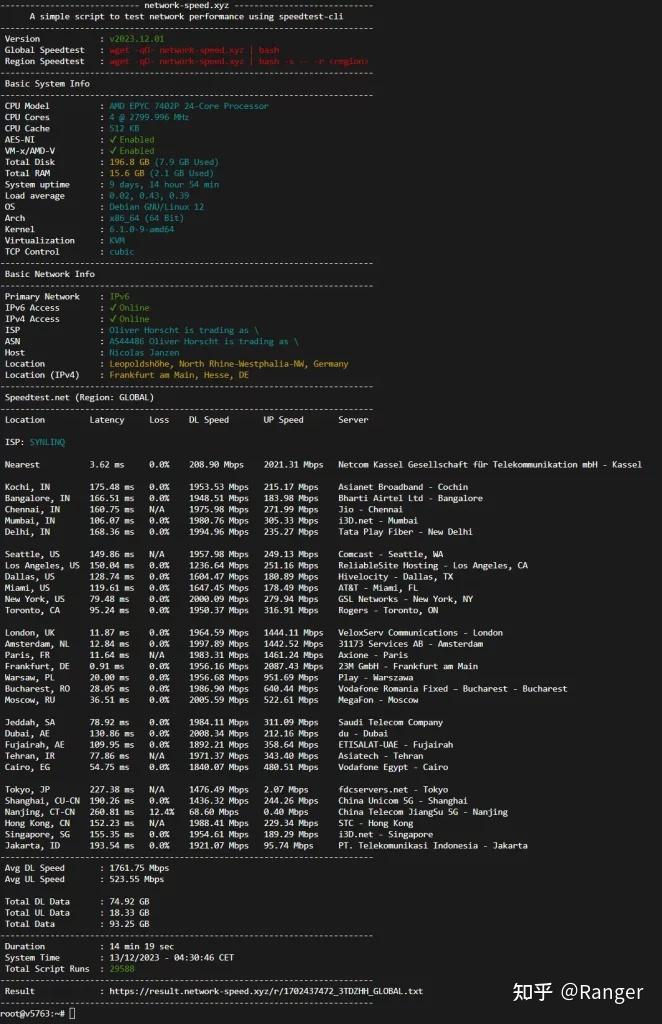Click the SYNLINQ ISP name
The height and width of the screenshot is (1024, 662).
[x=47, y=442]
